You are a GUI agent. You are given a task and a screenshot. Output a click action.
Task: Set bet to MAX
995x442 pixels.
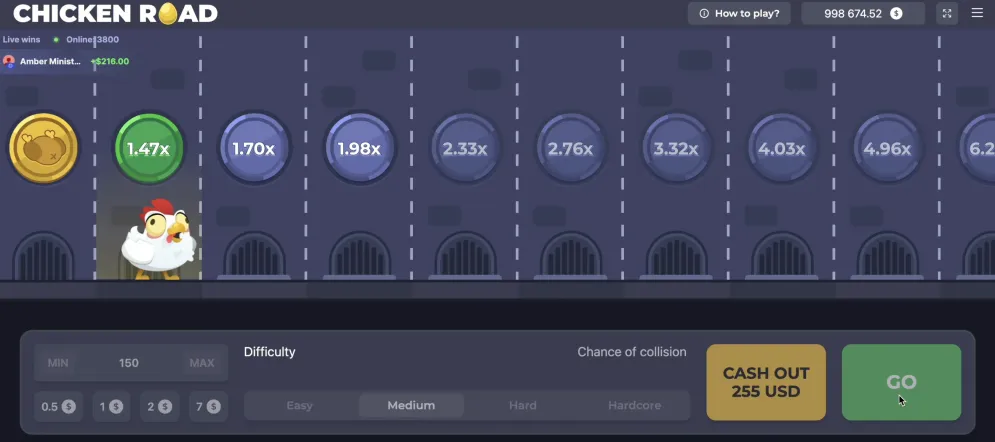(x=202, y=363)
